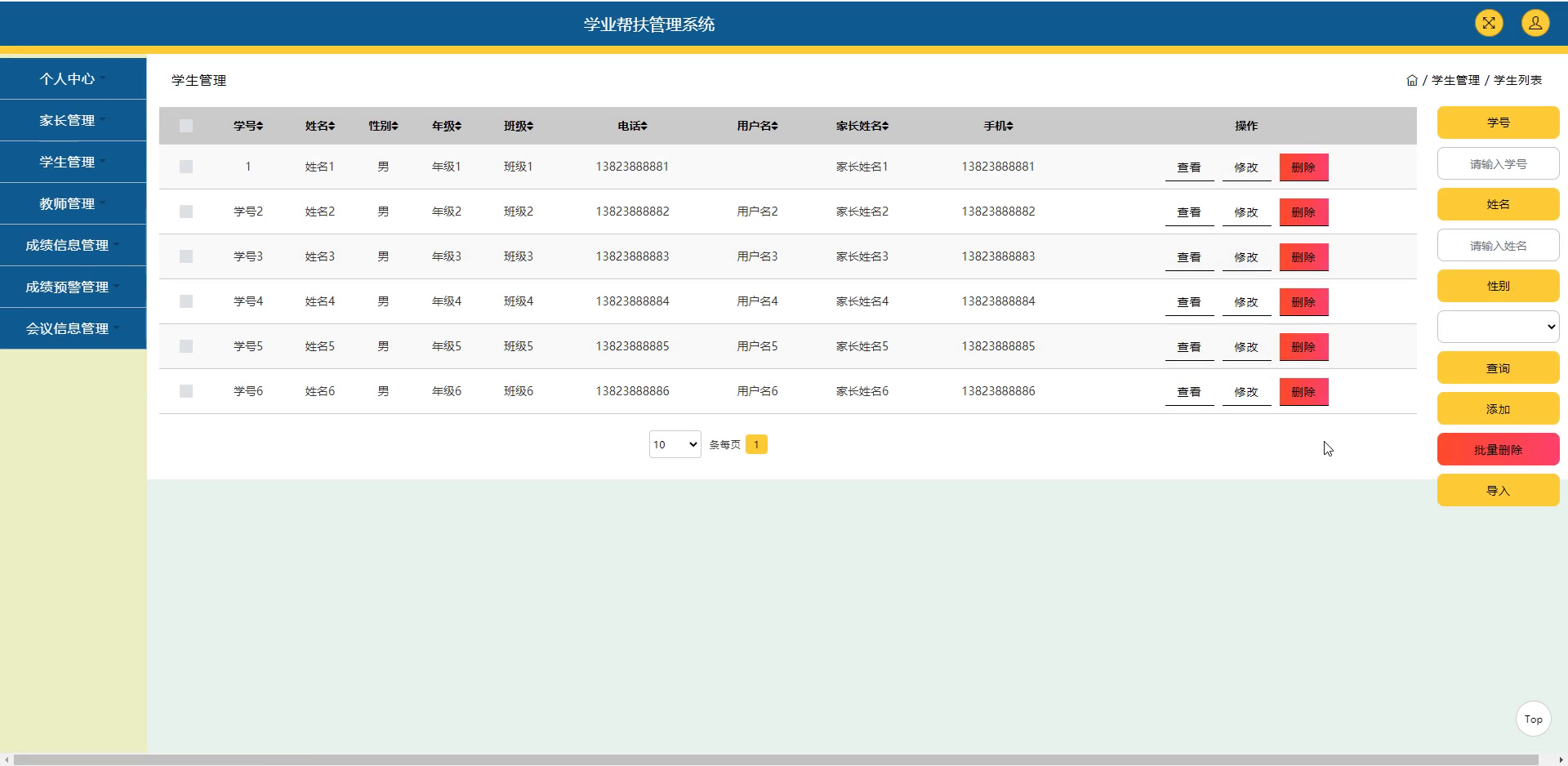Sort table by 用户名 column arrows
The height and width of the screenshot is (766, 1568).
[775, 126]
